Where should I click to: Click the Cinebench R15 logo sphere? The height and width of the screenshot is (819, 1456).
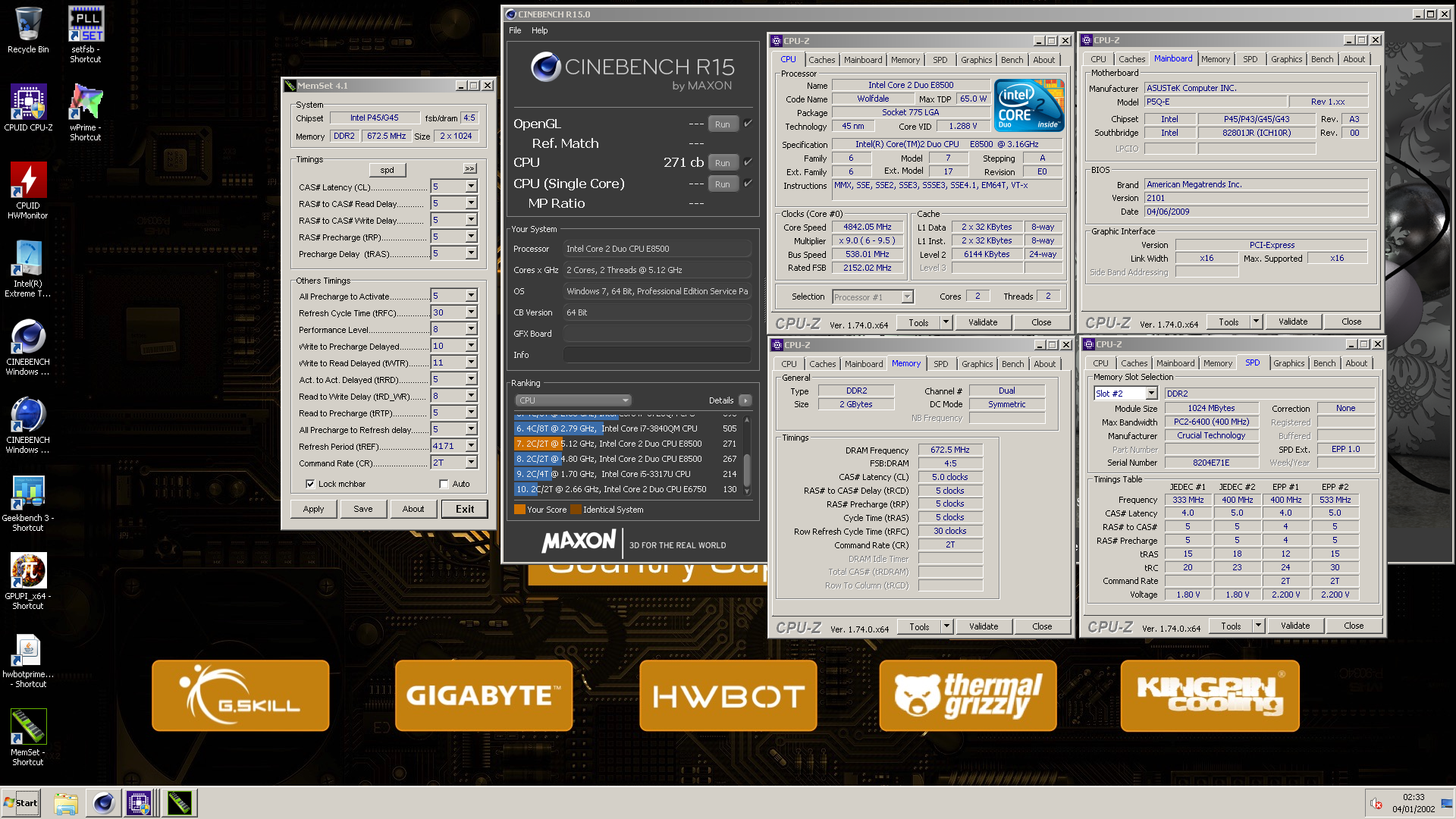(x=545, y=67)
